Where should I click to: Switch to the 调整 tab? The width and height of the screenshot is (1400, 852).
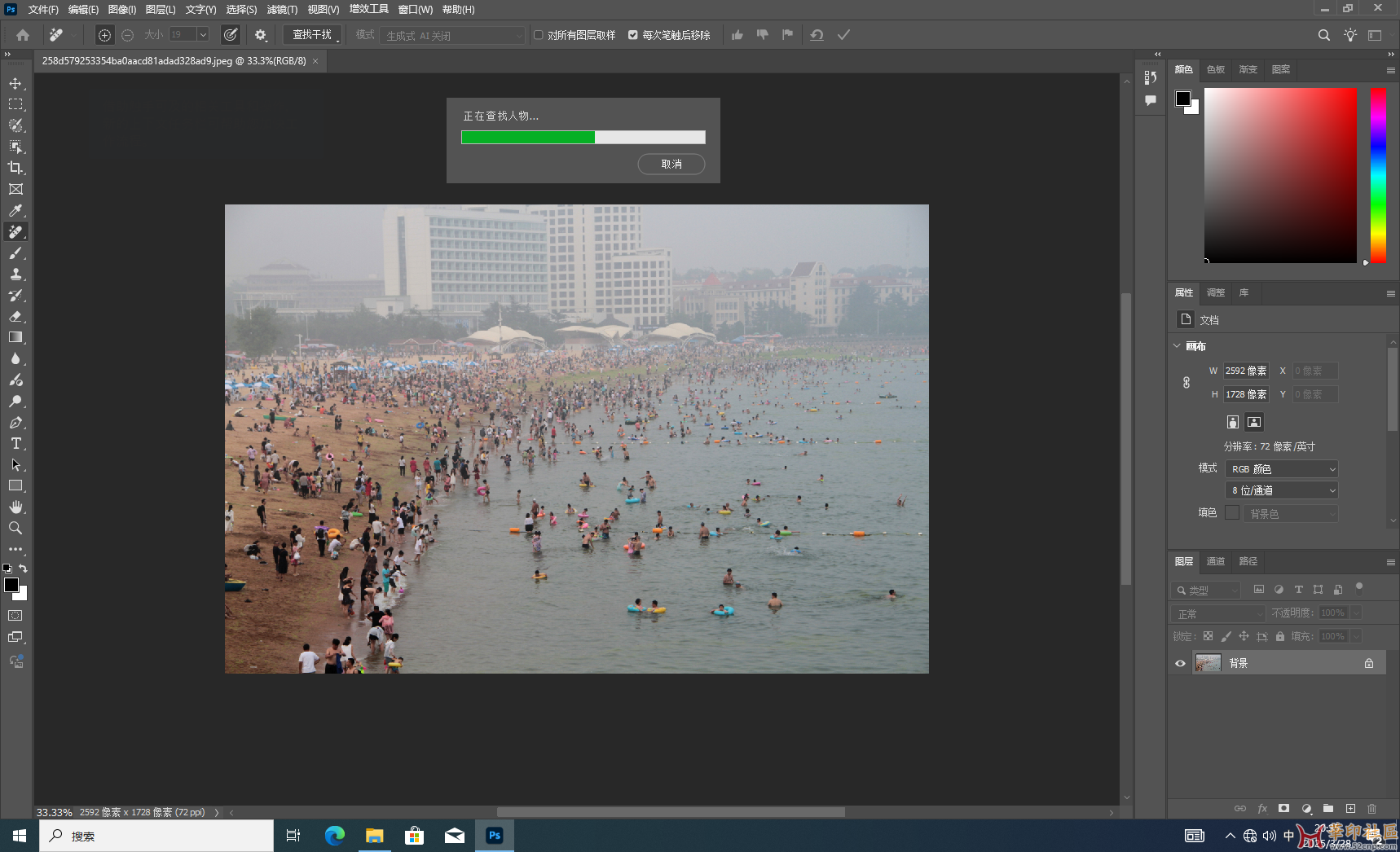click(1216, 292)
